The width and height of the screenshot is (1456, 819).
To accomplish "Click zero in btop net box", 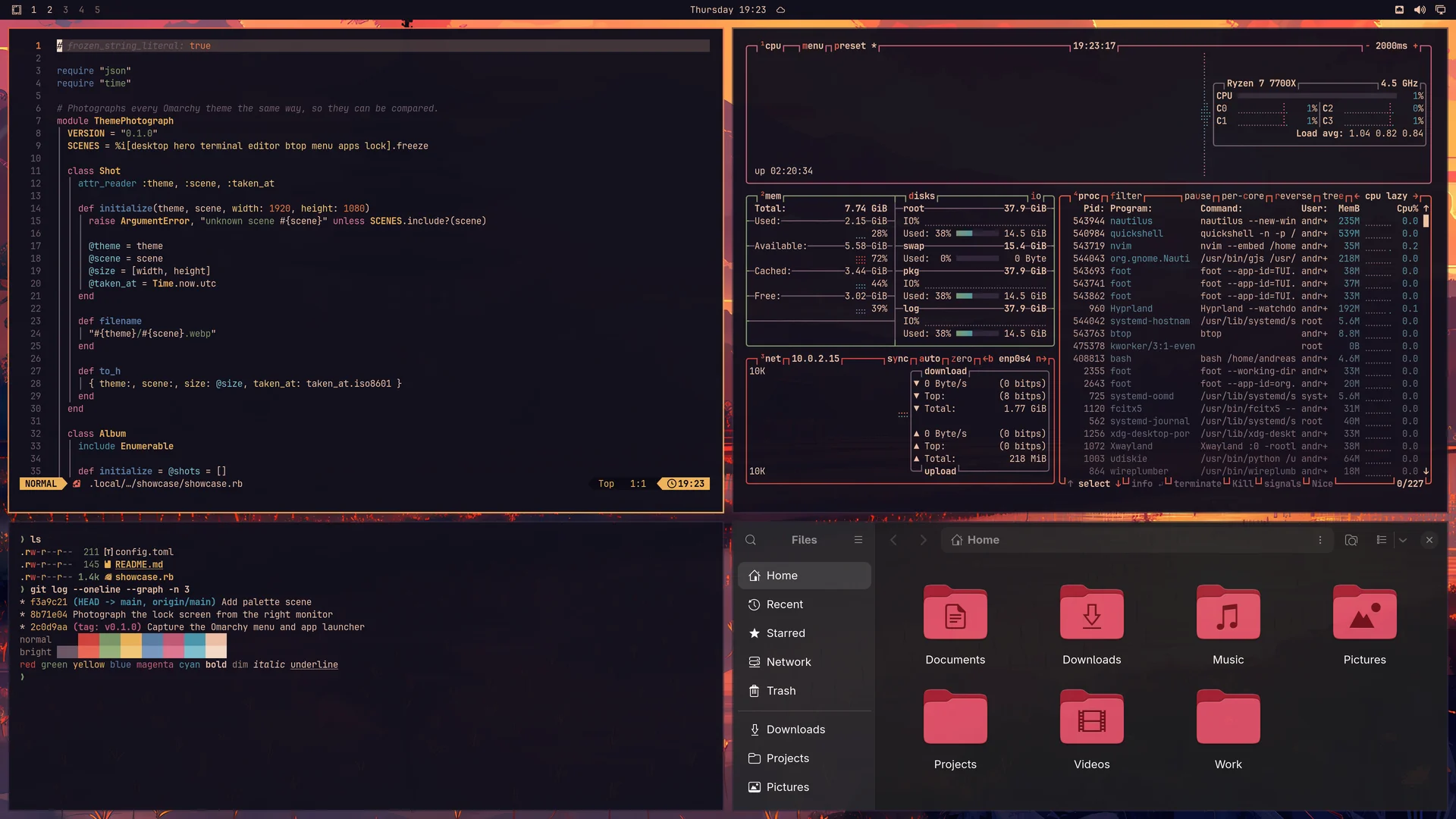I will pos(962,359).
